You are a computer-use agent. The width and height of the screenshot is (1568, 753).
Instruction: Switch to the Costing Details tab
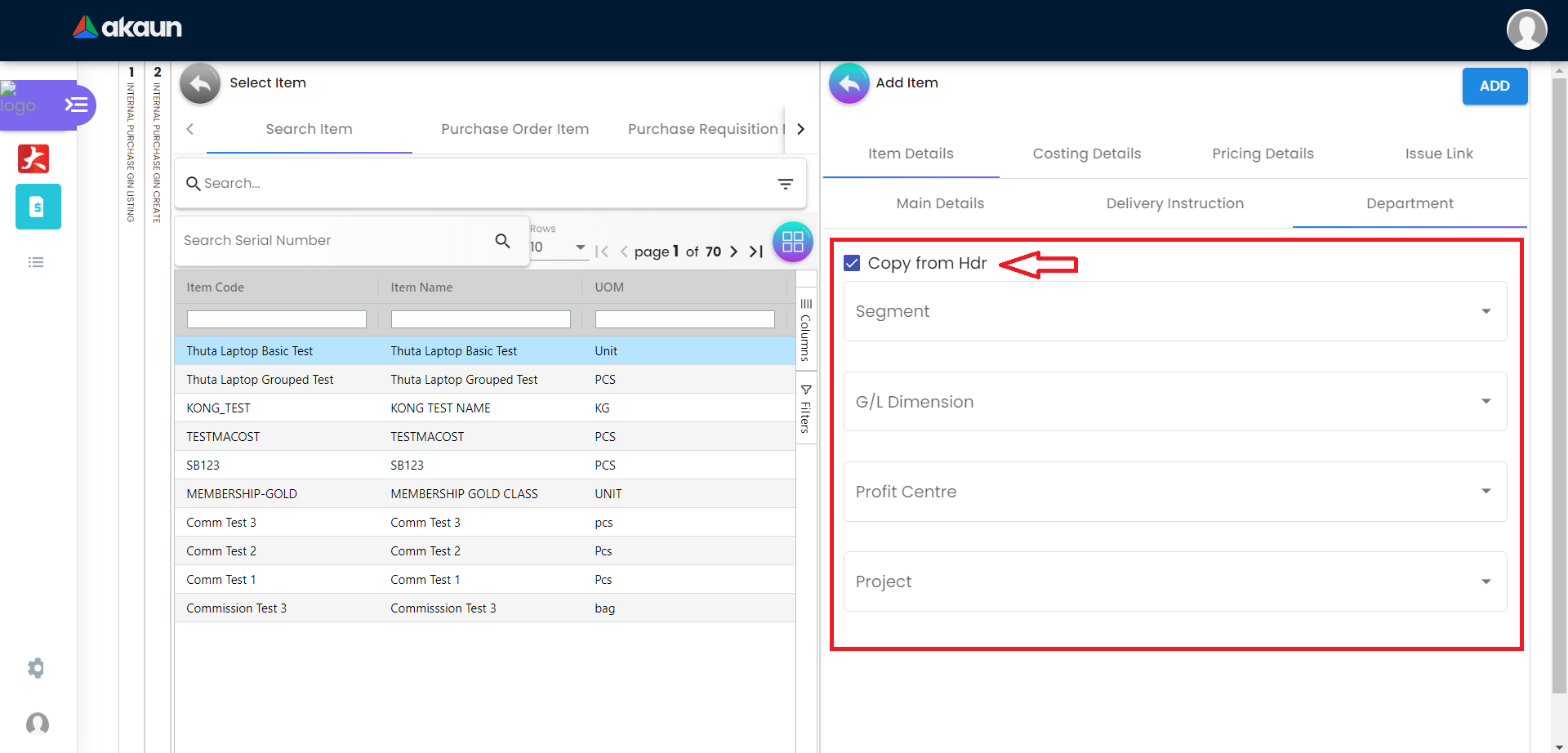[x=1086, y=154]
